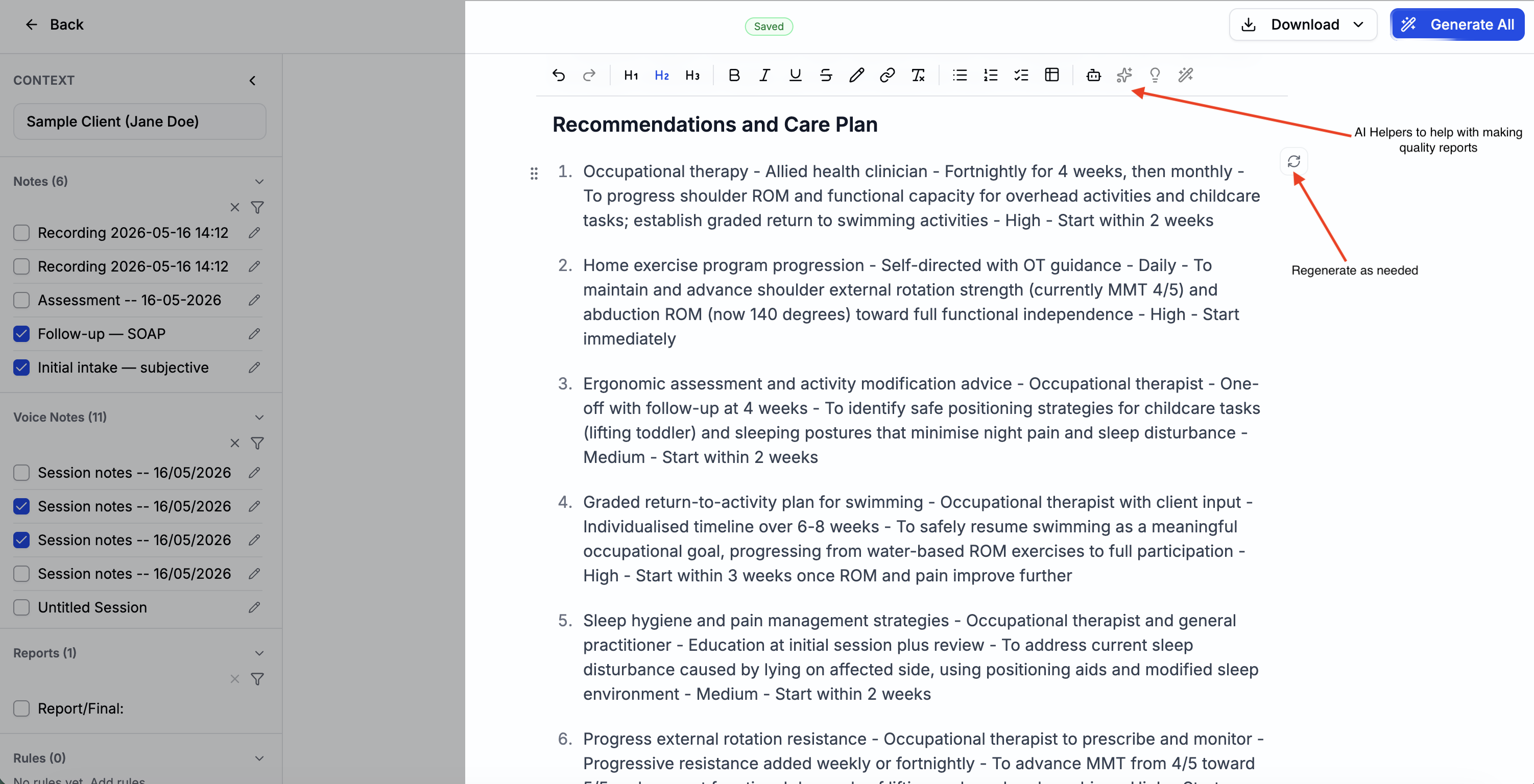This screenshot has width=1534, height=784.
Task: Edit the last Session notes -- 16/05/2026 entry
Action: [254, 574]
